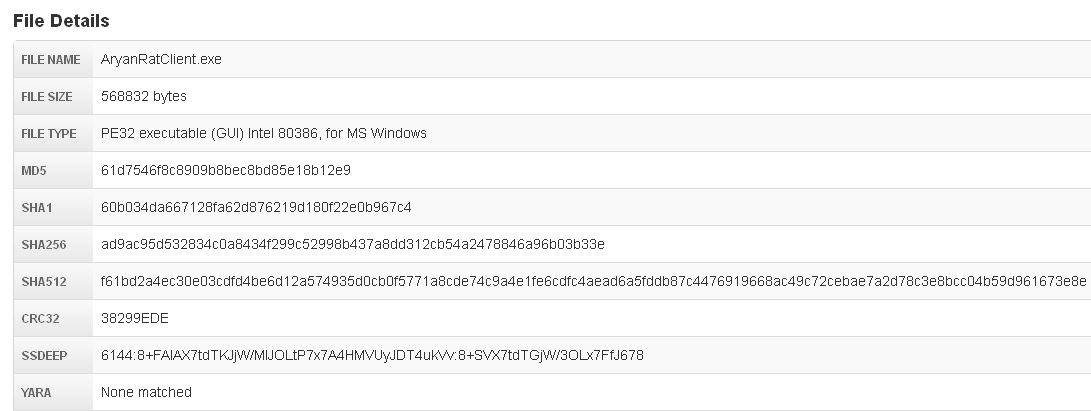
Task: Click the FILE SIZE label cell
Action: (x=49, y=97)
